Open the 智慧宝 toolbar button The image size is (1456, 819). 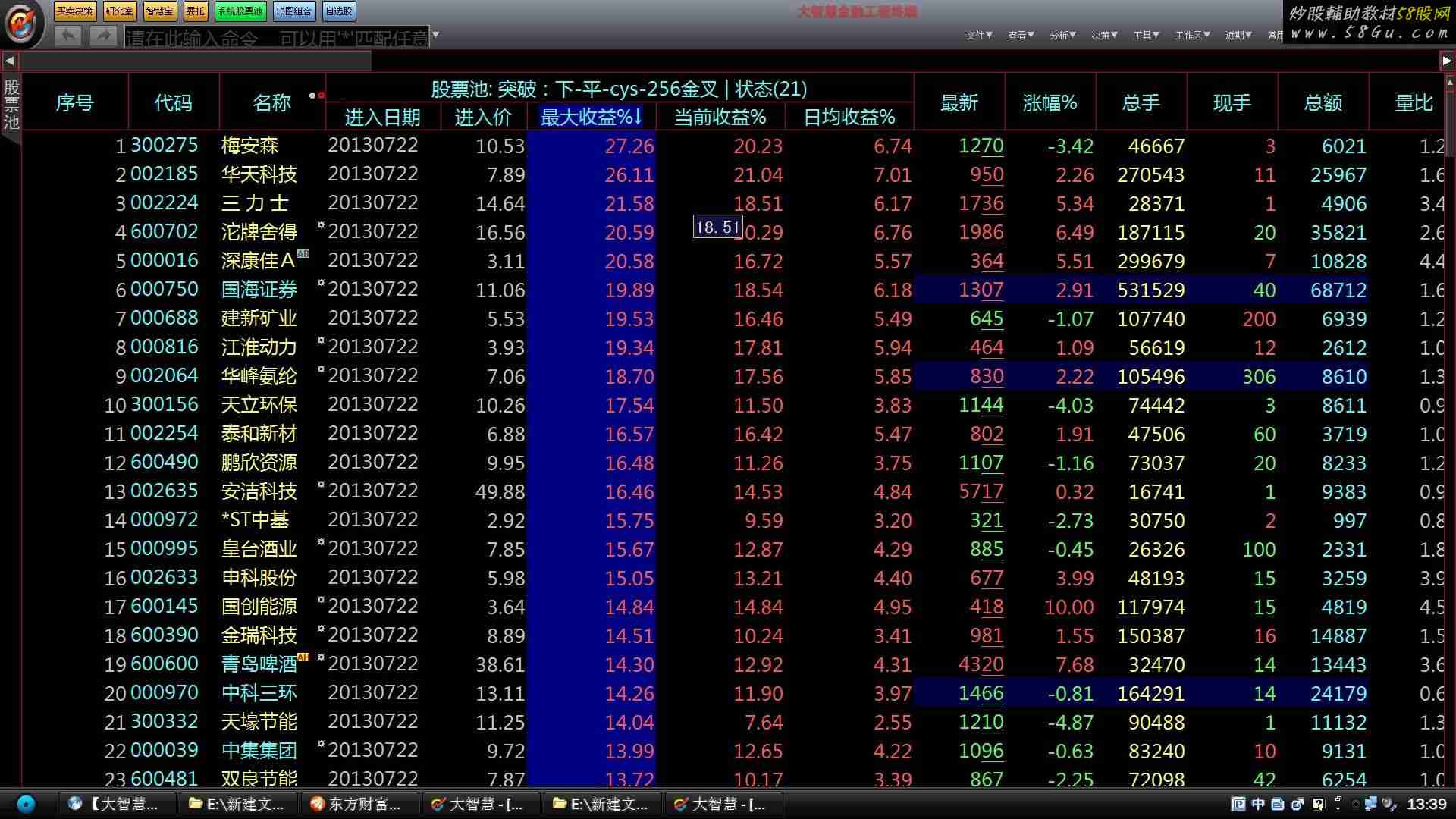point(159,11)
